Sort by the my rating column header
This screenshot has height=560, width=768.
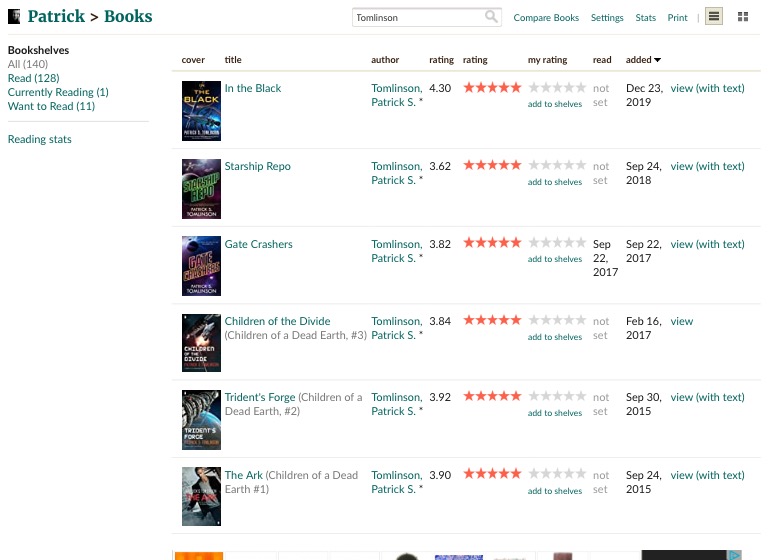[x=547, y=60]
